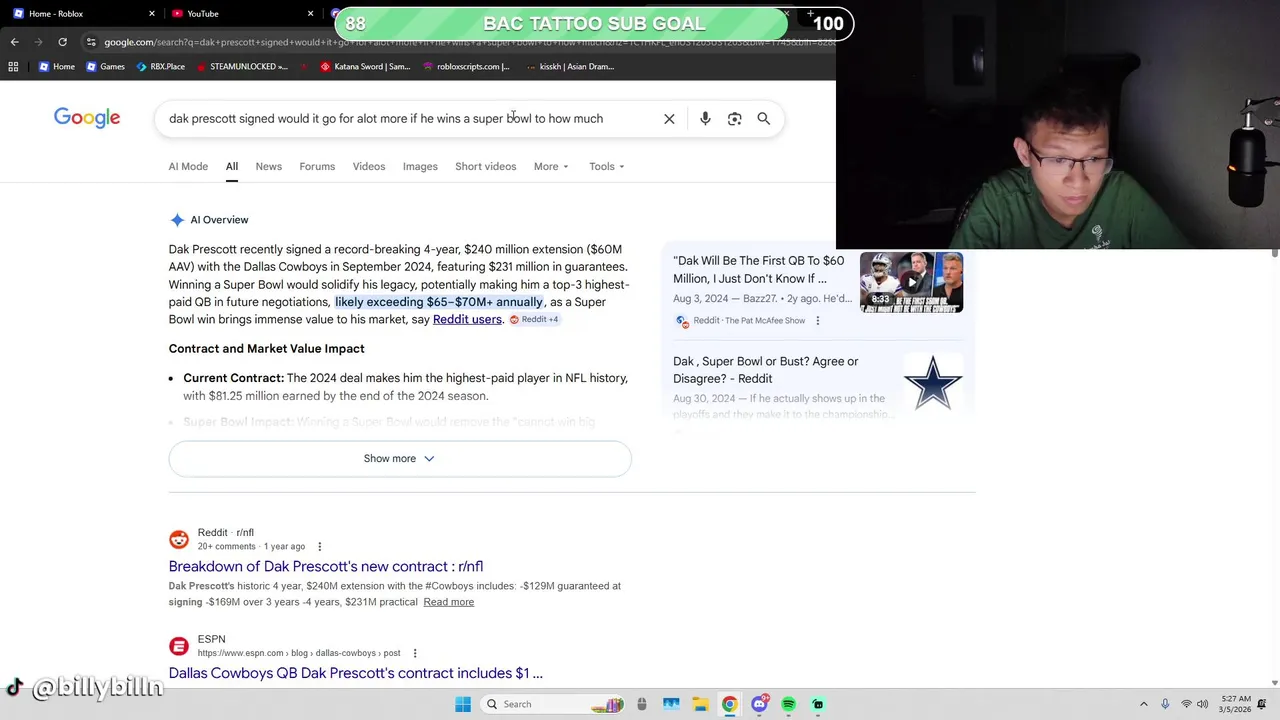Open Spotify from the taskbar
Image resolution: width=1280 pixels, height=720 pixels.
point(788,704)
